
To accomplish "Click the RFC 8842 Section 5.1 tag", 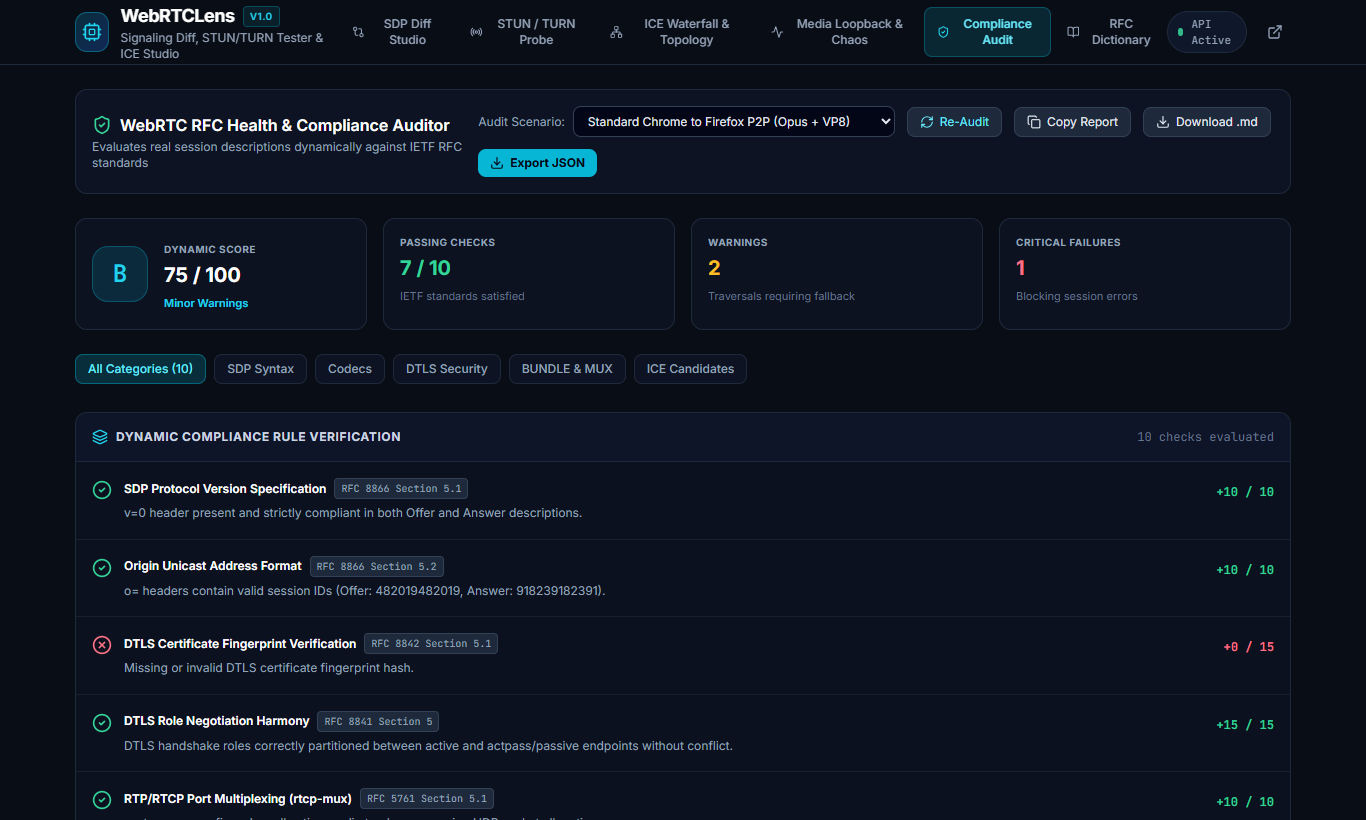I will pos(431,644).
